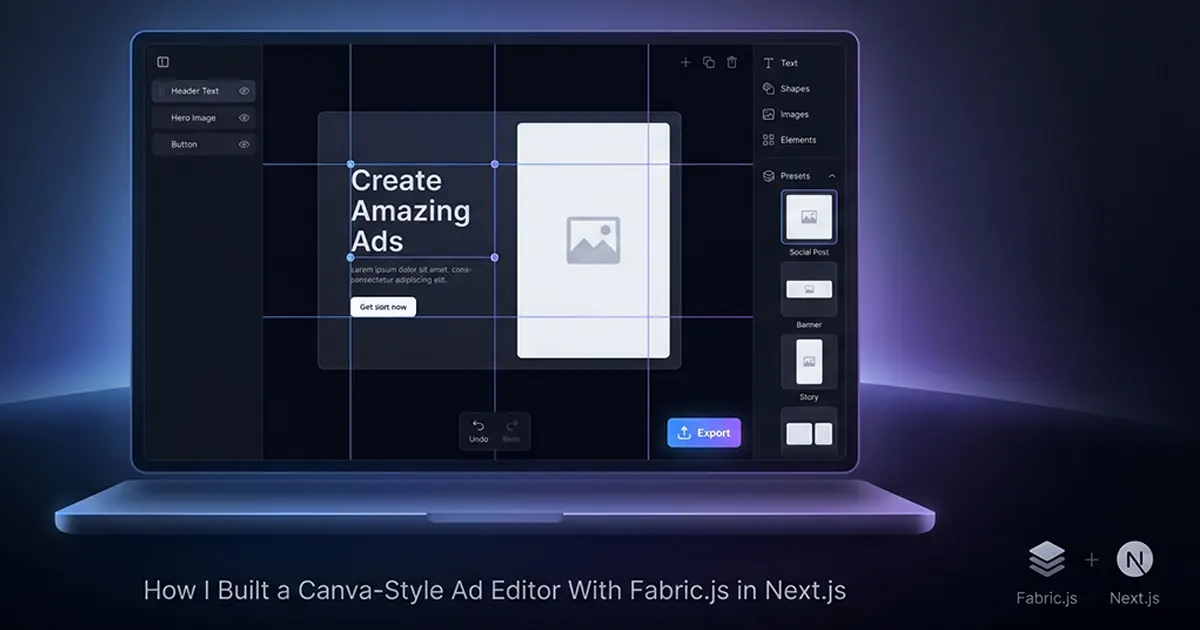
Task: Click the Next.js logo icon
Action: click(1134, 559)
